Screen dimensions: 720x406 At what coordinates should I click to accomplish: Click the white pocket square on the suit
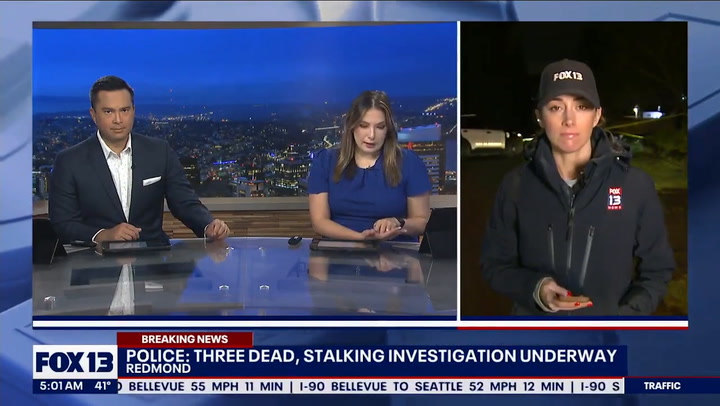coord(151,181)
